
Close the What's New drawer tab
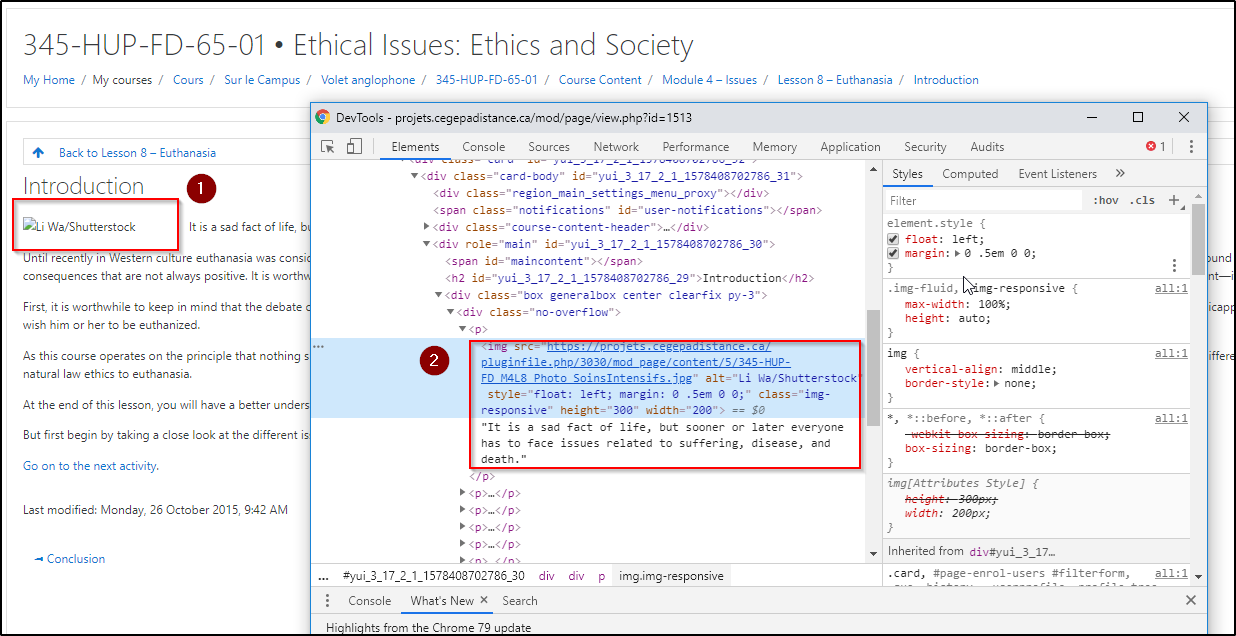(x=484, y=600)
